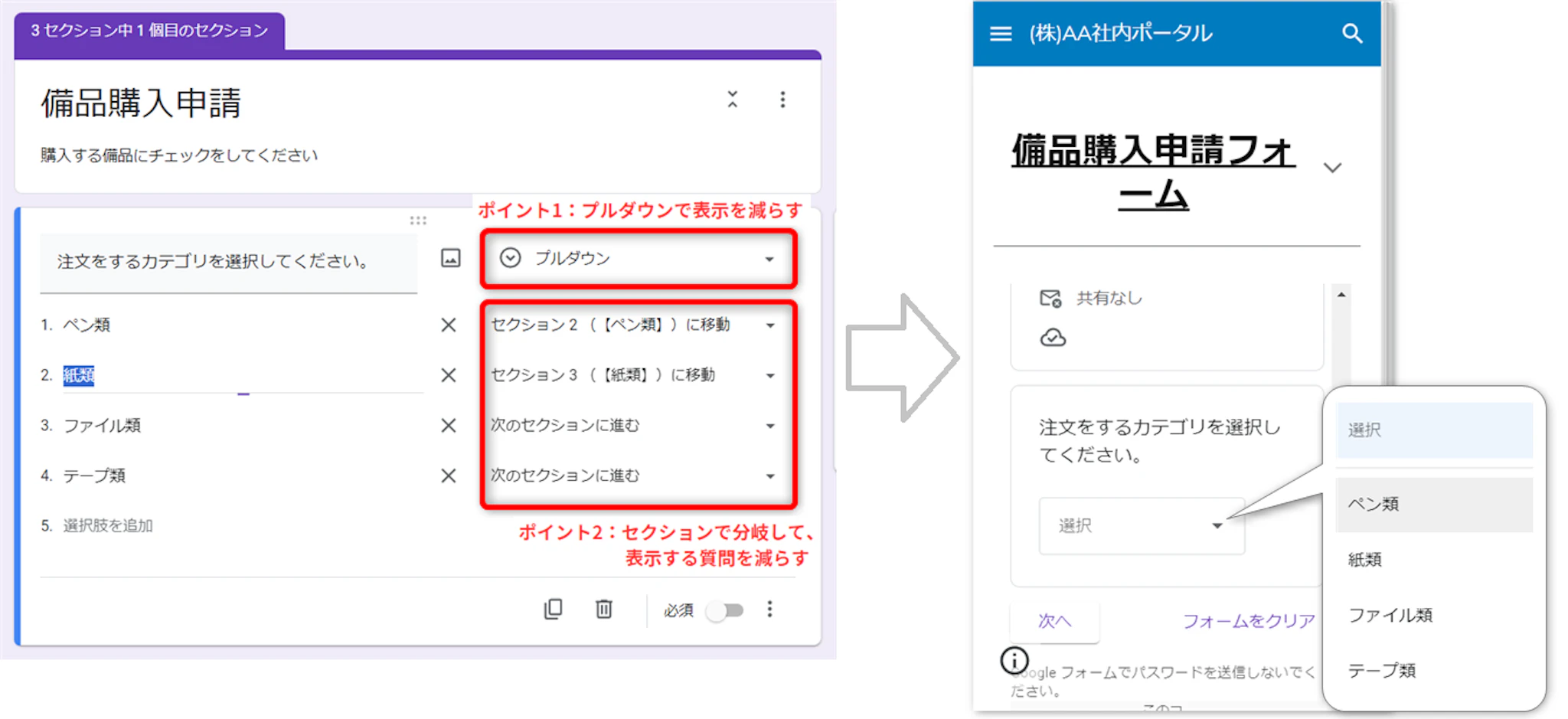The image size is (1568, 719).
Task: Open section header three-dot menu
Action: (782, 100)
